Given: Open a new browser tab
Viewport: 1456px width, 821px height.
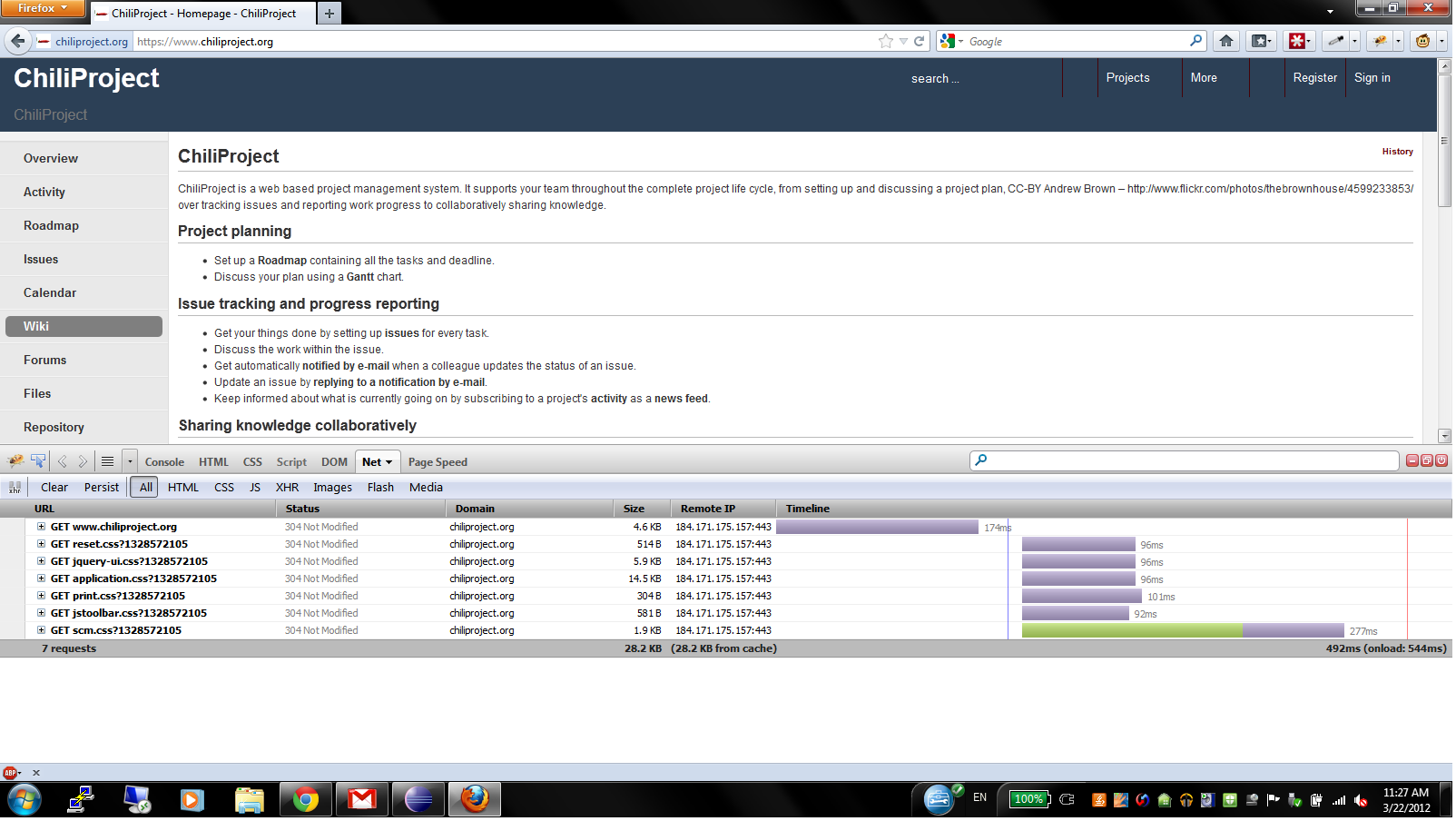Looking at the screenshot, I should (x=330, y=13).
